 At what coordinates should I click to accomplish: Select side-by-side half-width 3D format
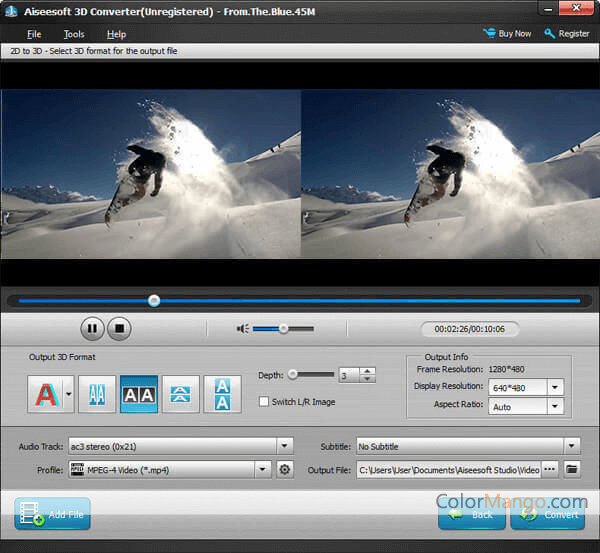click(x=97, y=394)
